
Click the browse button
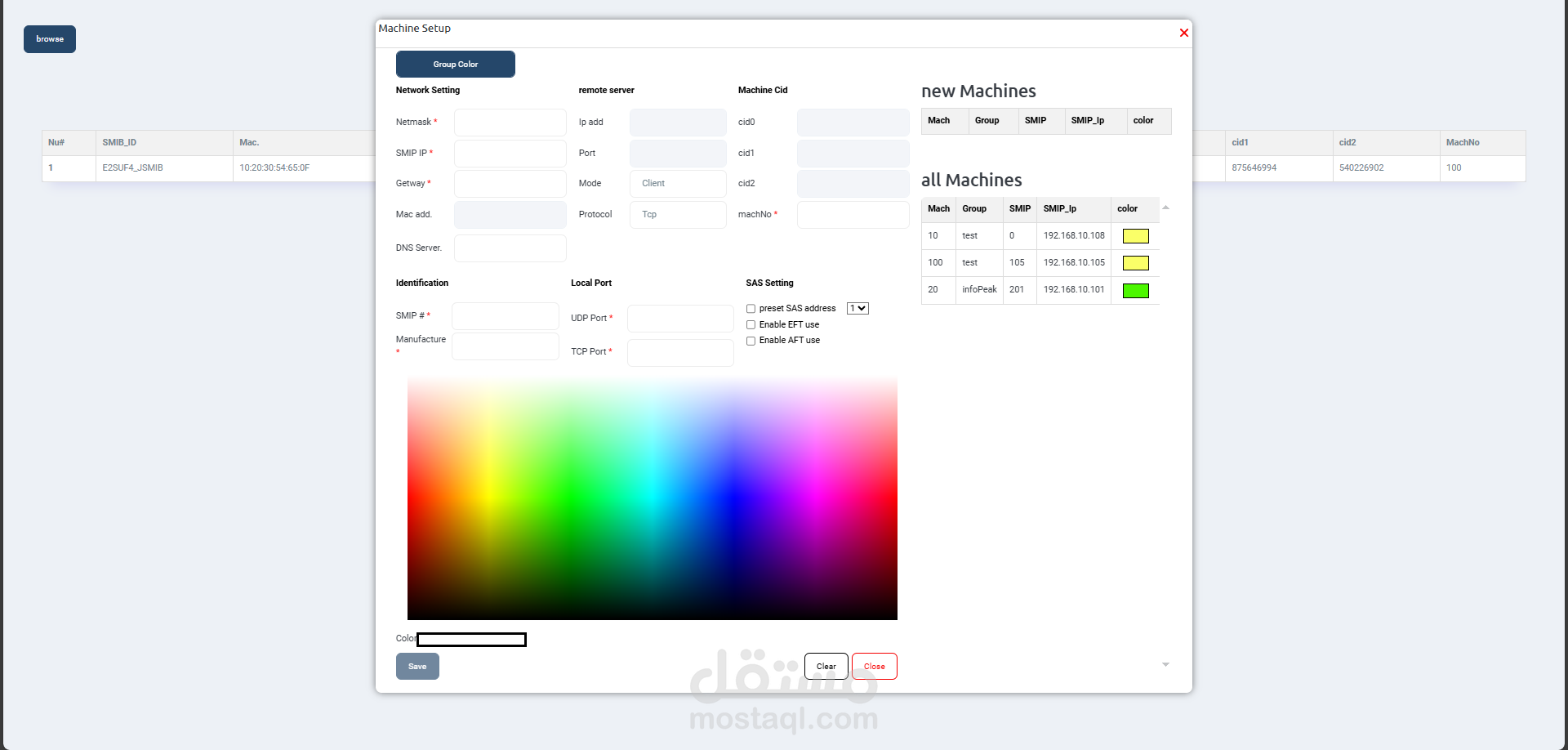tap(50, 39)
